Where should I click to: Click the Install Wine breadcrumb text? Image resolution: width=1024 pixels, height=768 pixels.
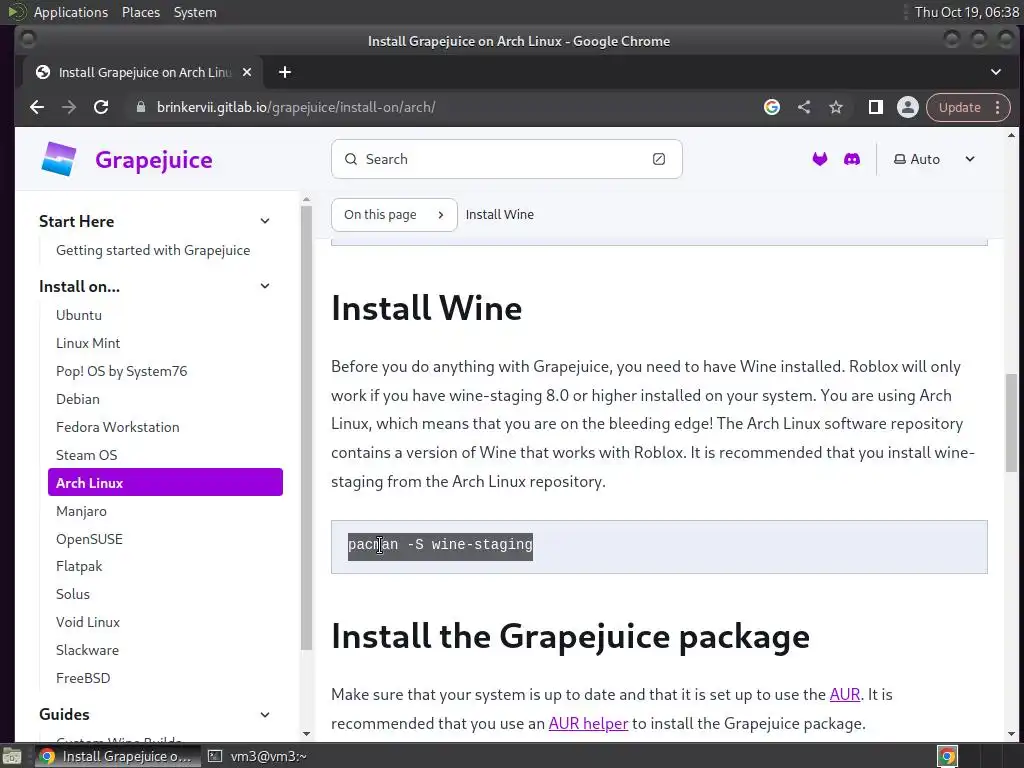(x=500, y=215)
